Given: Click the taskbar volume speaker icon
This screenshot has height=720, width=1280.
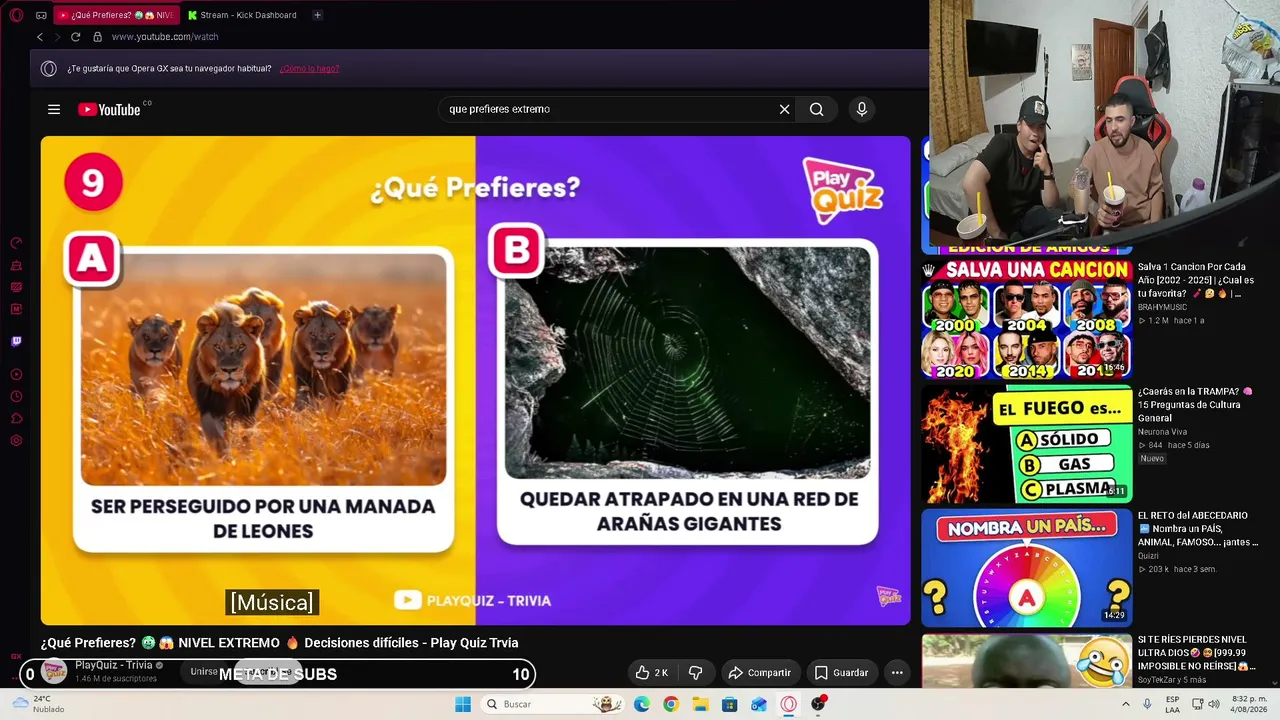Looking at the screenshot, I should coord(1214,704).
